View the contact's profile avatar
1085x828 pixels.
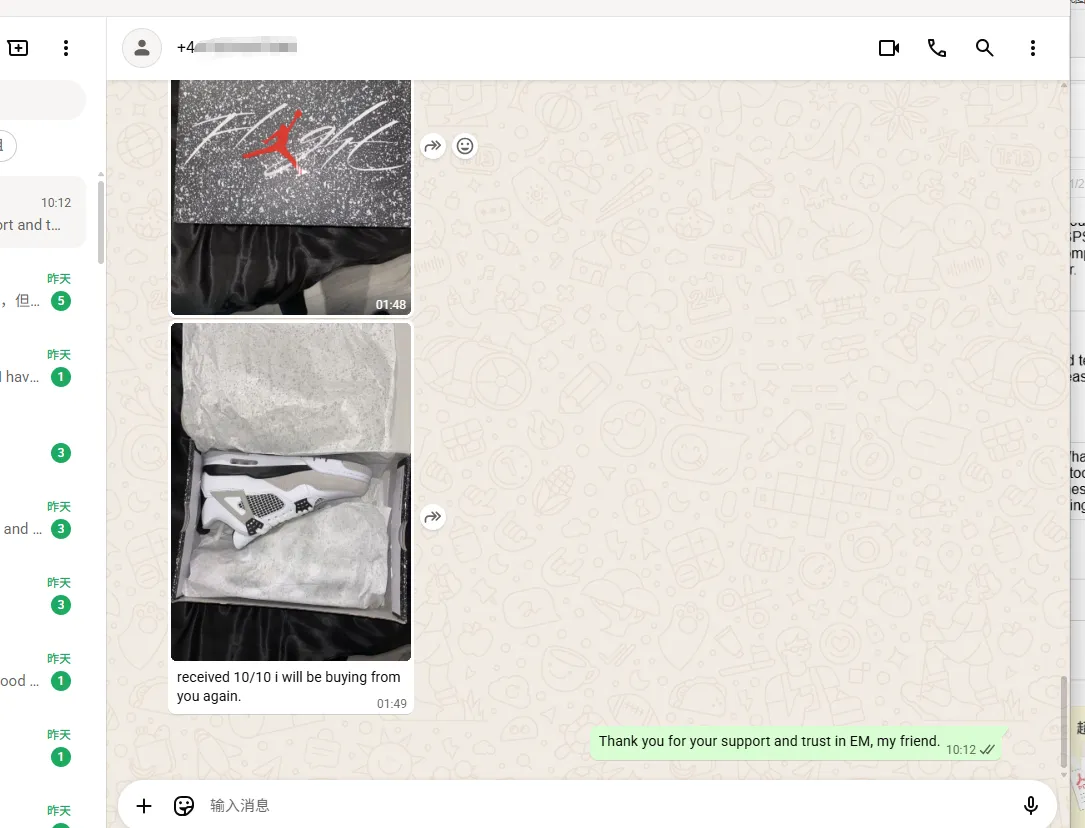pyautogui.click(x=142, y=48)
